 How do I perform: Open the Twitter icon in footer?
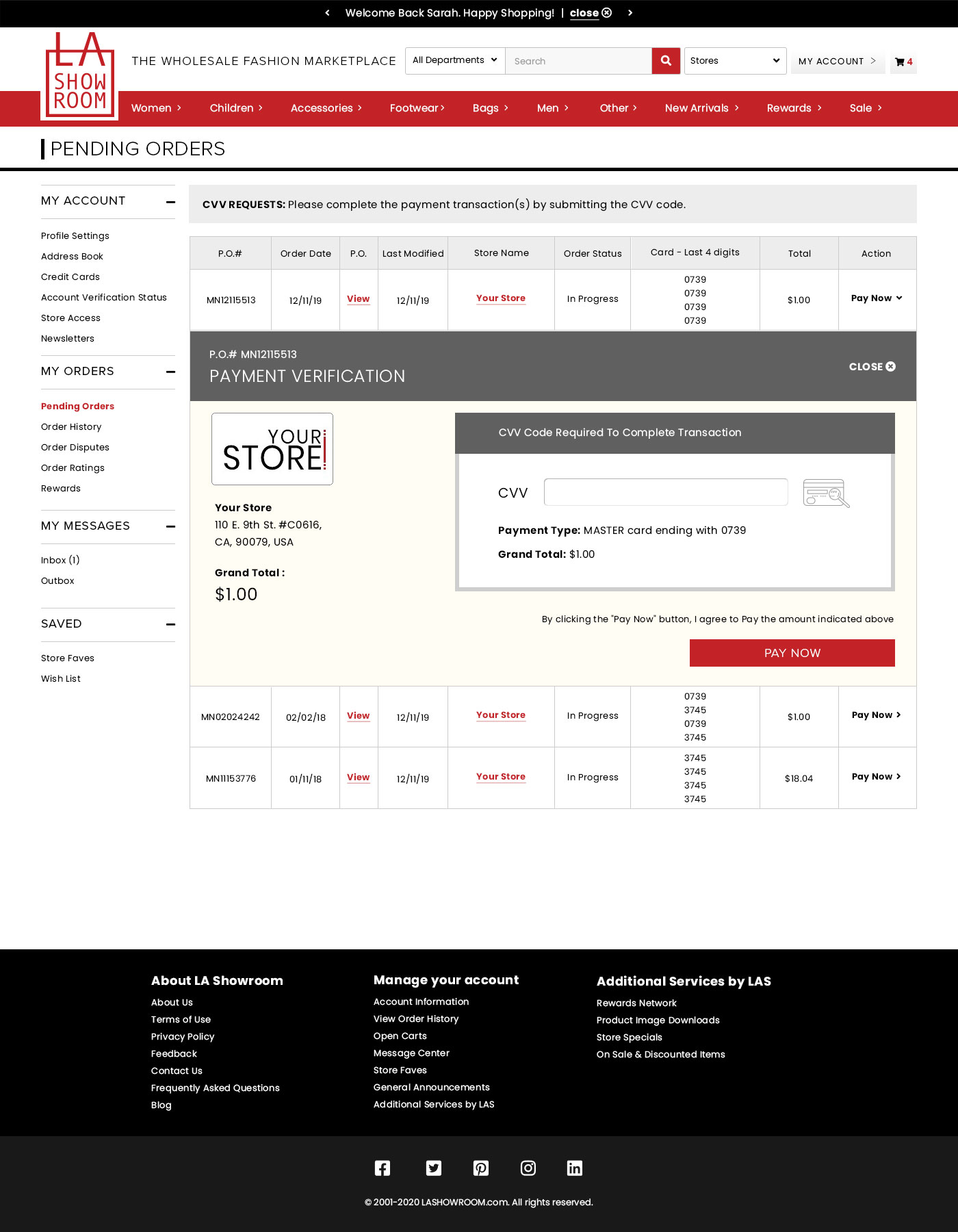434,1168
